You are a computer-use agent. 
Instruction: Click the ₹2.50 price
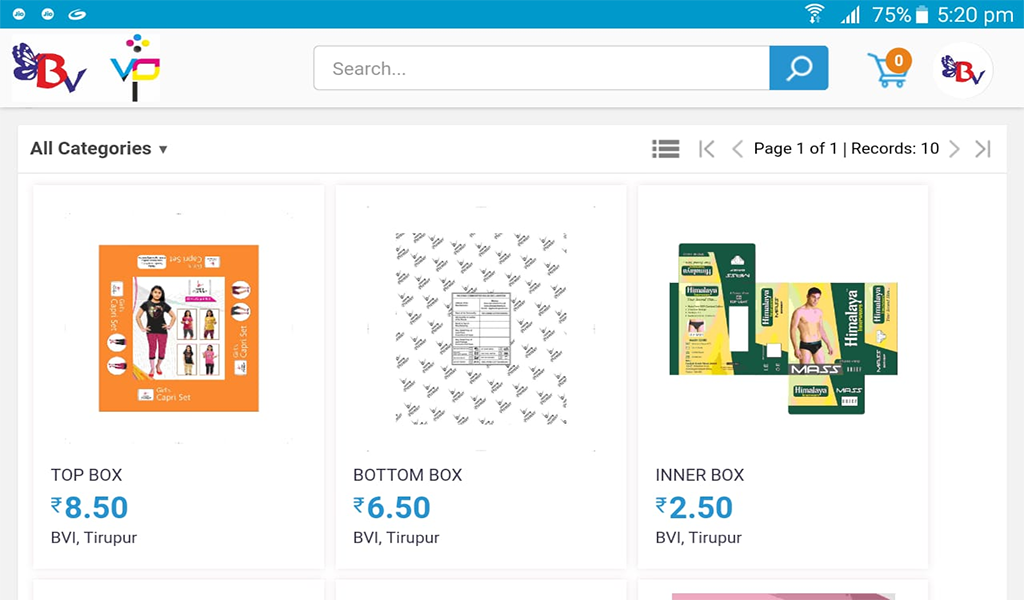(694, 507)
